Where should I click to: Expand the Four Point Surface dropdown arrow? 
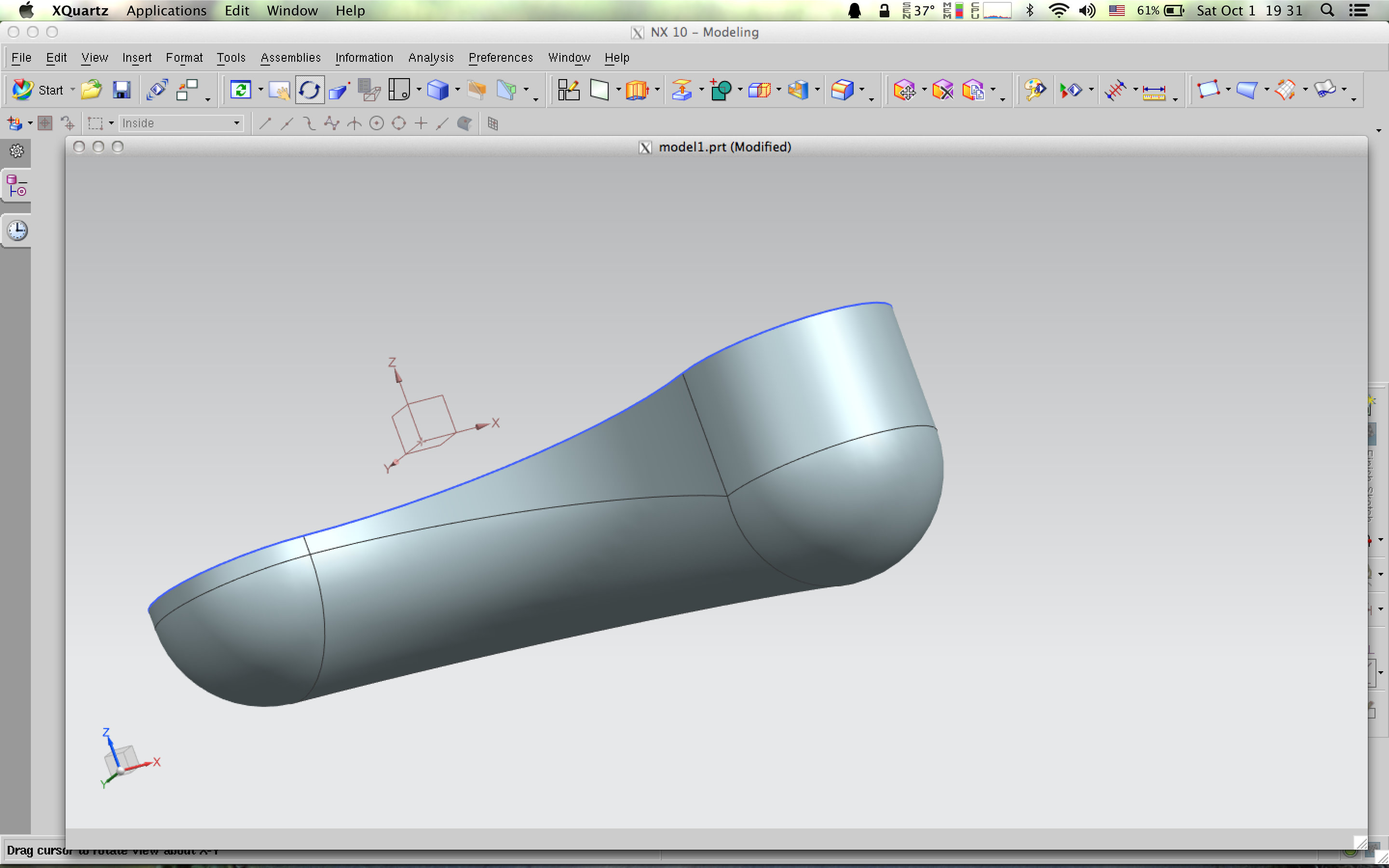(x=1228, y=90)
